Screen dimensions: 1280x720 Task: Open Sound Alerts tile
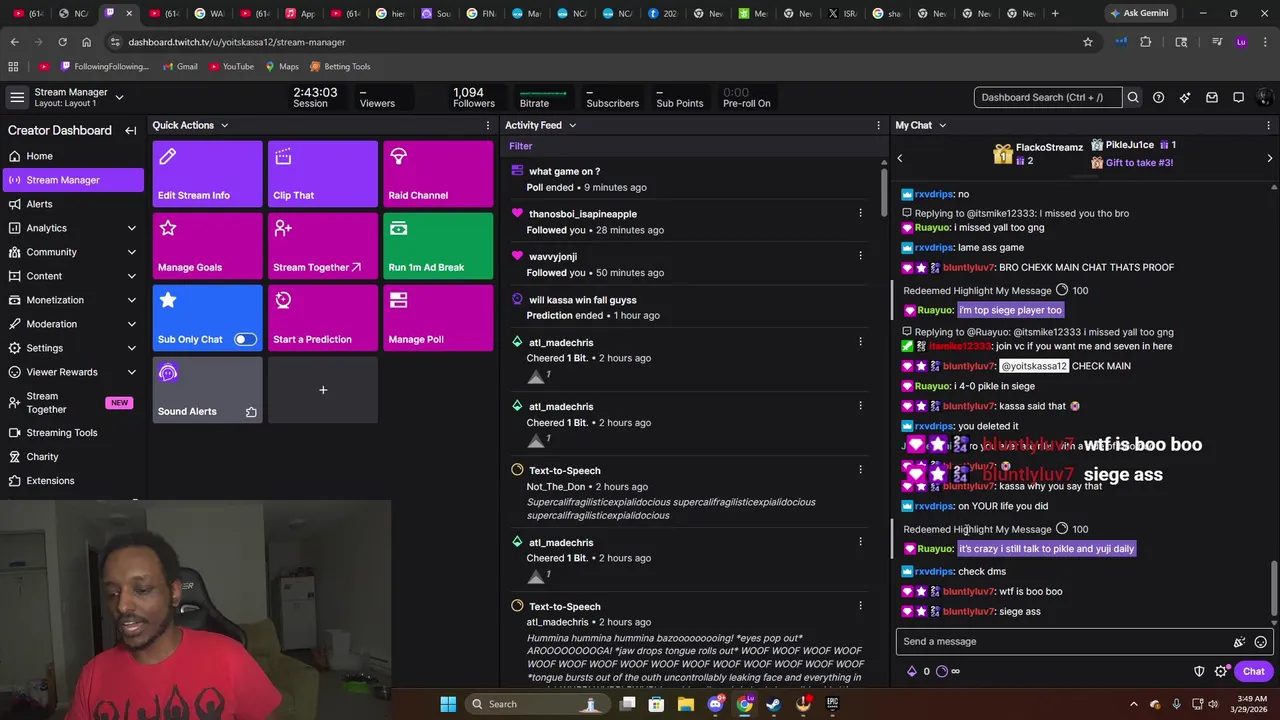(207, 390)
